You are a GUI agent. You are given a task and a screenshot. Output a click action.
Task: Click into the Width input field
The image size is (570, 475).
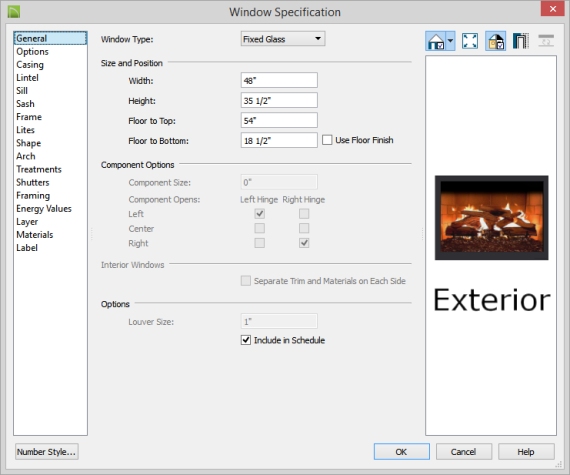tap(279, 80)
